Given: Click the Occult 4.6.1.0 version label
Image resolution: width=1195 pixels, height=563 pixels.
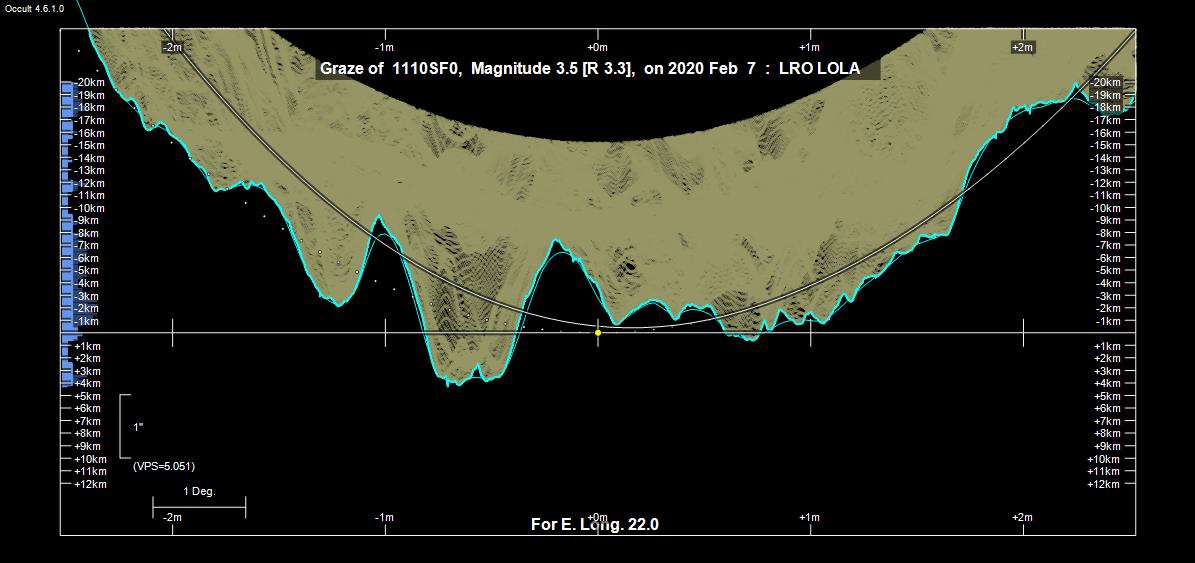Looking at the screenshot, I should coord(36,8).
